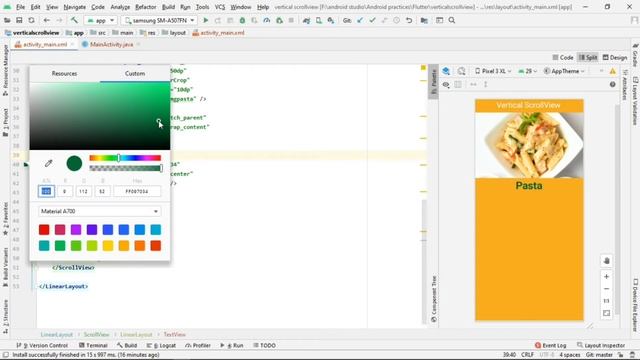
Task: Switch editor to Design view mode
Action: click(615, 58)
